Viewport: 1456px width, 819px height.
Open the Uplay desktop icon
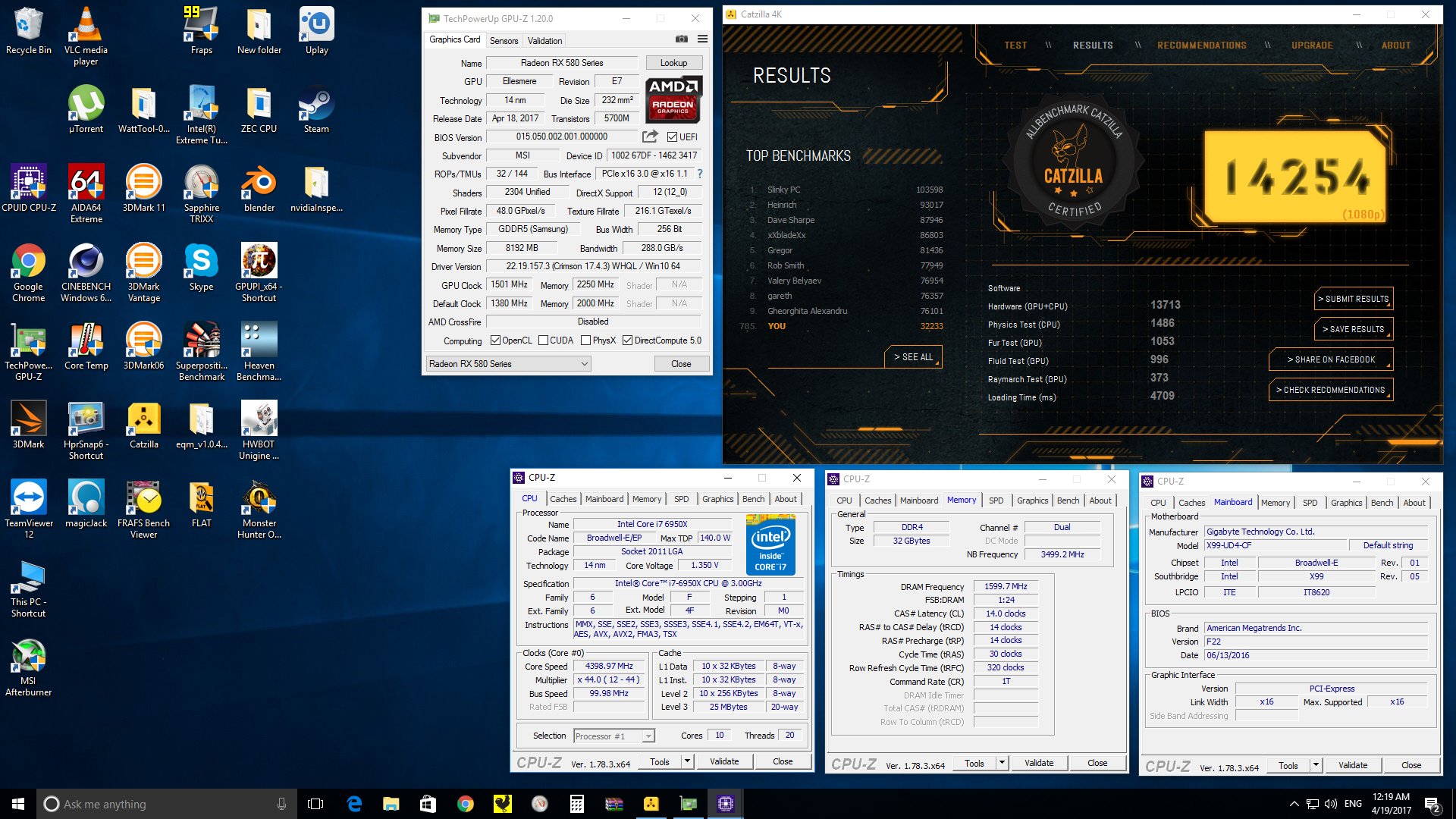(x=316, y=30)
